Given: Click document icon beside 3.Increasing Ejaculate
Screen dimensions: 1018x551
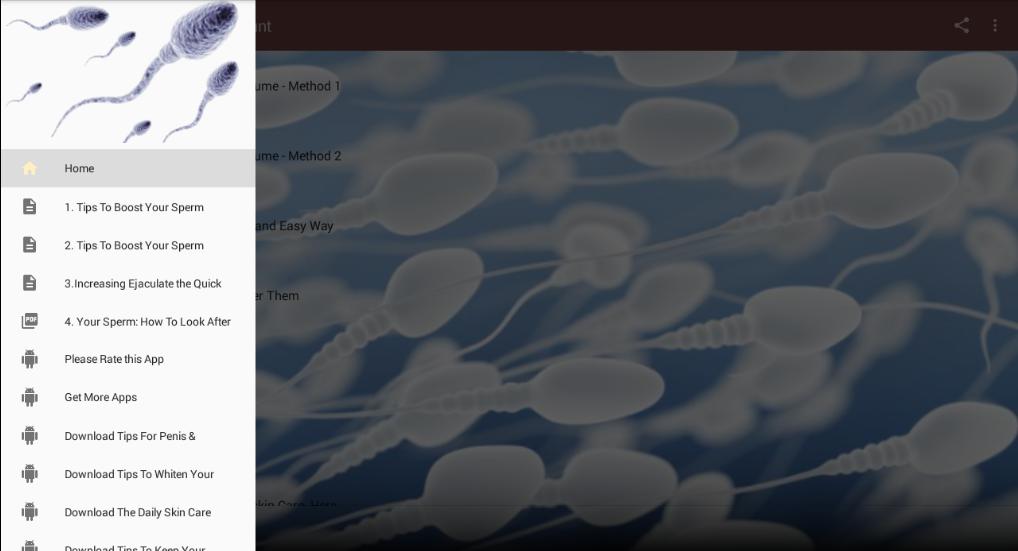Looking at the screenshot, I should coord(30,283).
